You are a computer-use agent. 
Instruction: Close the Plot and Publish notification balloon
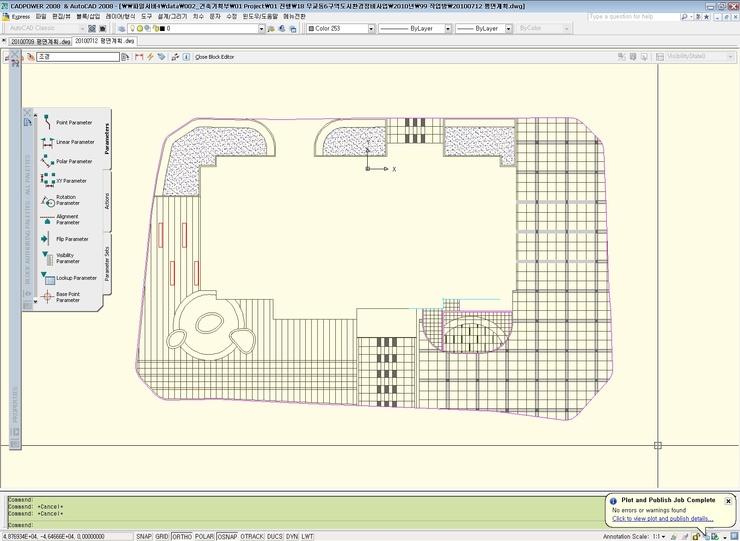(x=728, y=501)
